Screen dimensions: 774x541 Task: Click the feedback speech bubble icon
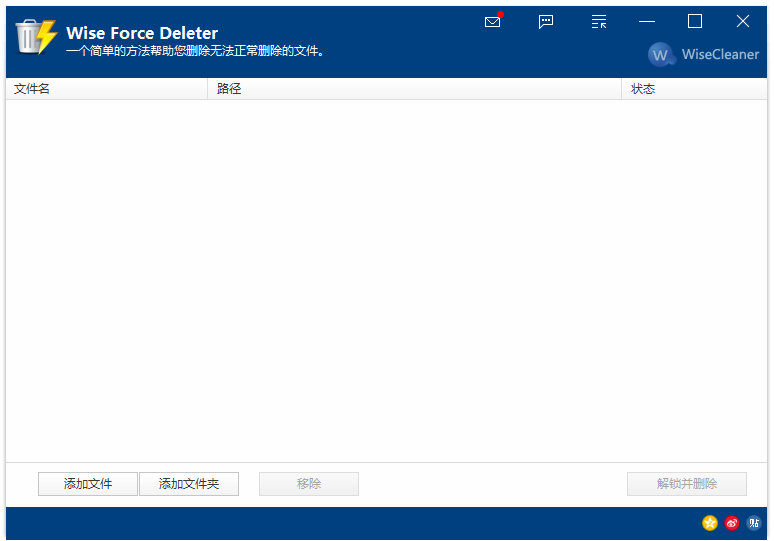click(546, 22)
